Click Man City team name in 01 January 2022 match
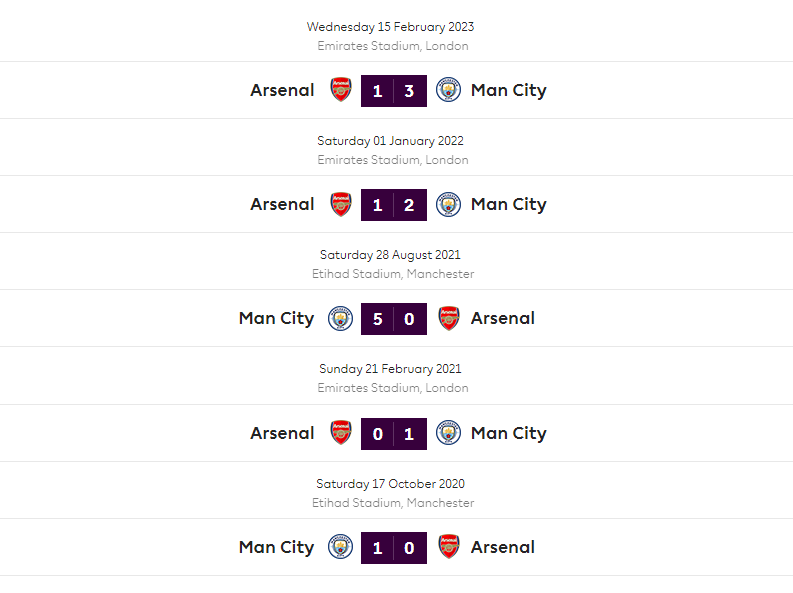This screenshot has width=793, height=593. 508,204
